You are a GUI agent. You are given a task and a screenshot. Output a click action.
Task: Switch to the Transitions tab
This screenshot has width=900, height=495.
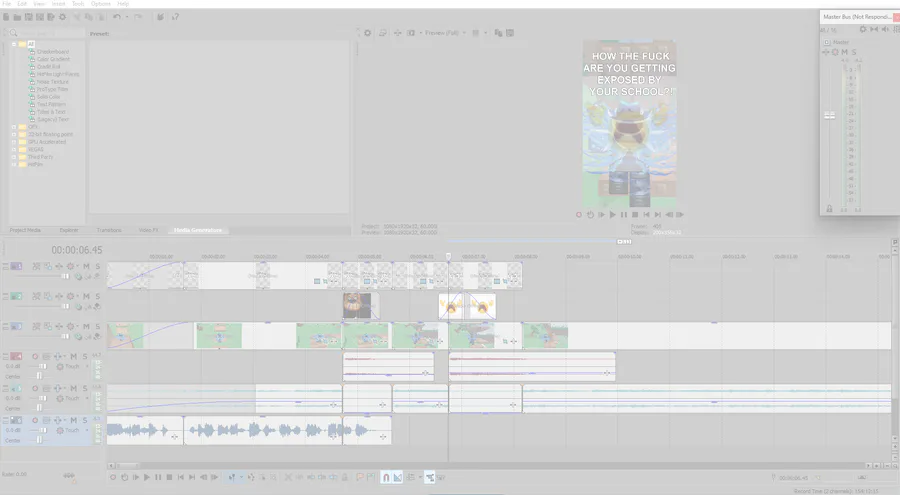[x=109, y=230]
